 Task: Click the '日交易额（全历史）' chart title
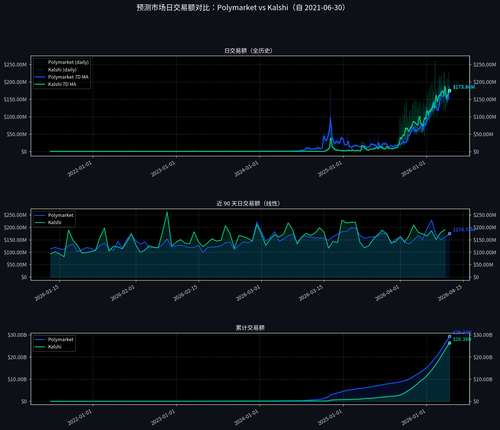tap(248, 51)
